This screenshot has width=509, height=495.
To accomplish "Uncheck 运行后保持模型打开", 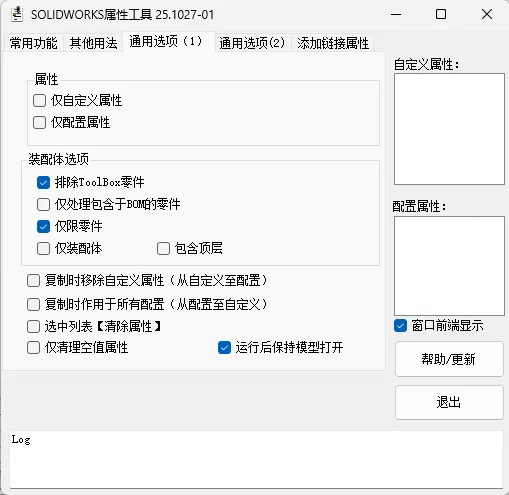I will 224,348.
